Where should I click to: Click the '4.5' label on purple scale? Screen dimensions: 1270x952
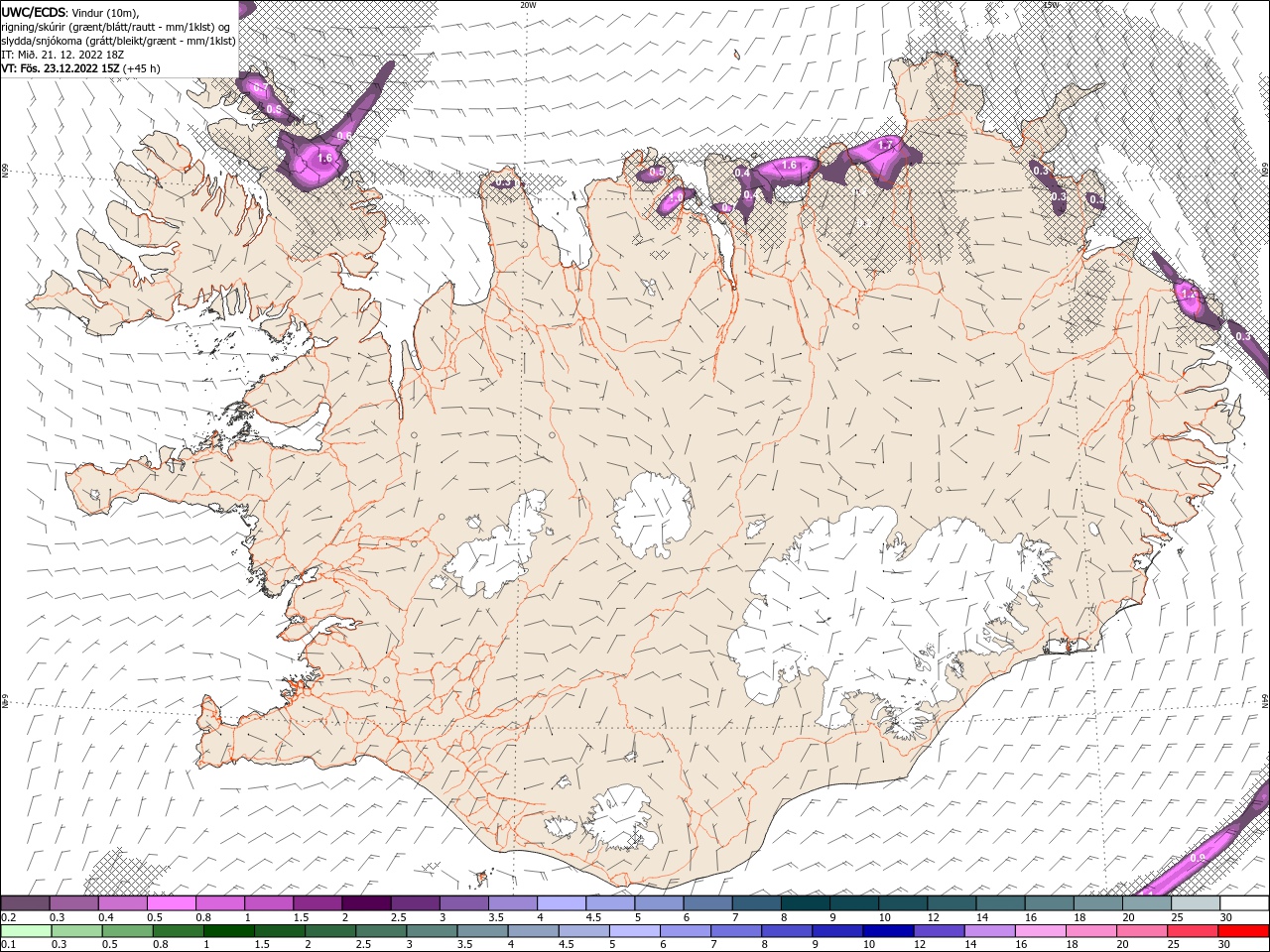[593, 917]
